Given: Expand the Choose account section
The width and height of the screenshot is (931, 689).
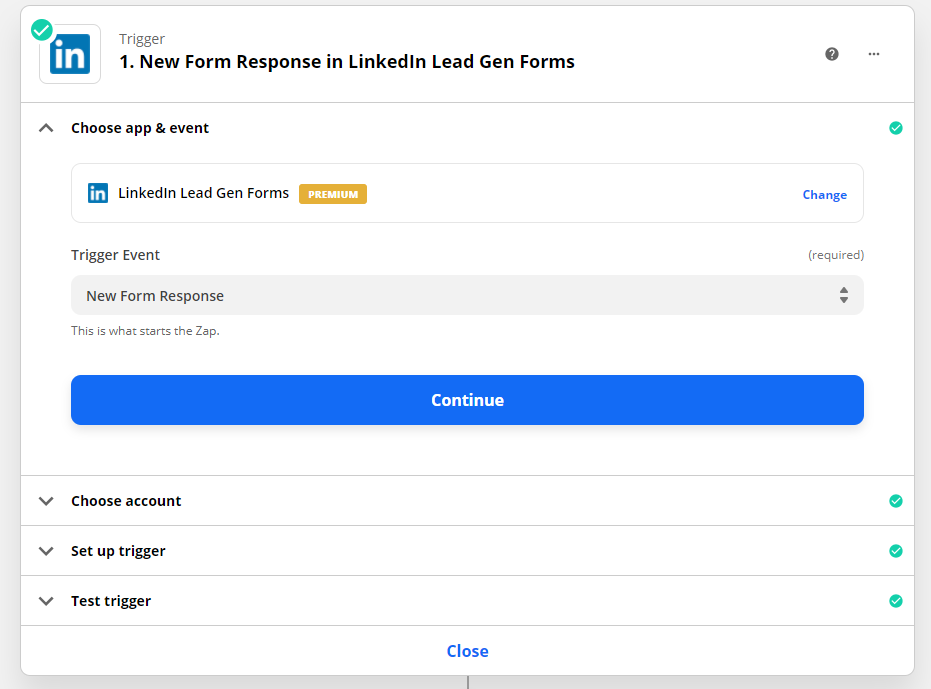Looking at the screenshot, I should (x=46, y=501).
